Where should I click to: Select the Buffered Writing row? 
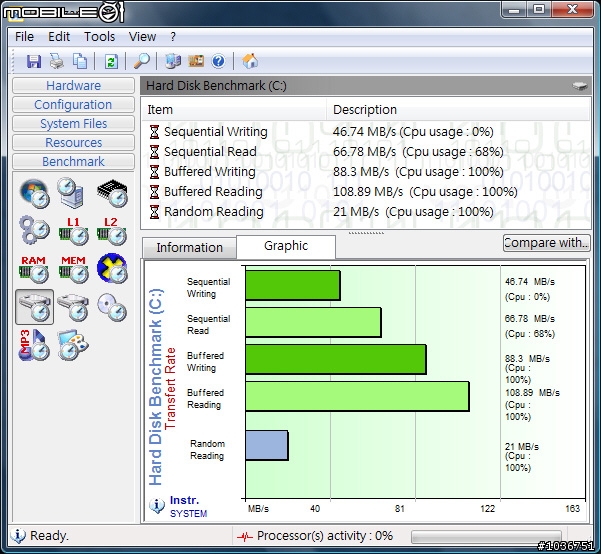coord(366,172)
